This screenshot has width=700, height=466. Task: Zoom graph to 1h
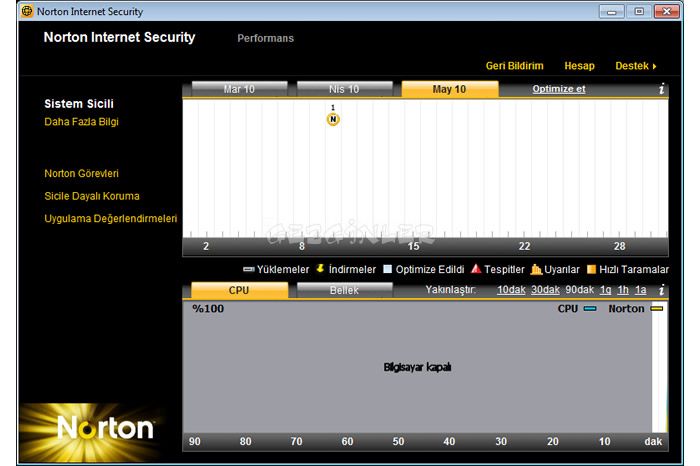[x=623, y=290]
